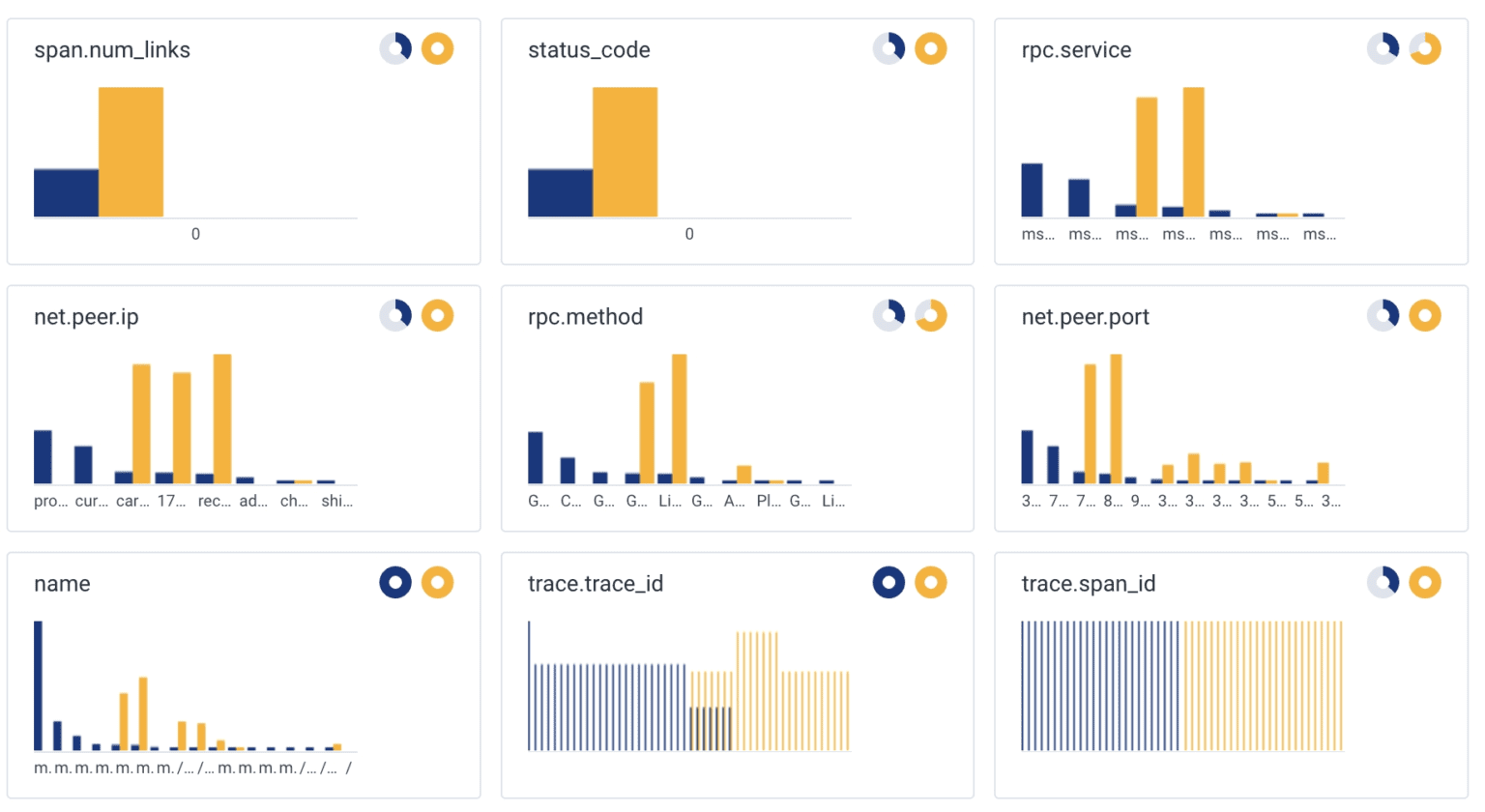The width and height of the screenshot is (1485, 812).
Task: Click orange donut icon on trace.trace_id card
Action: (x=931, y=582)
